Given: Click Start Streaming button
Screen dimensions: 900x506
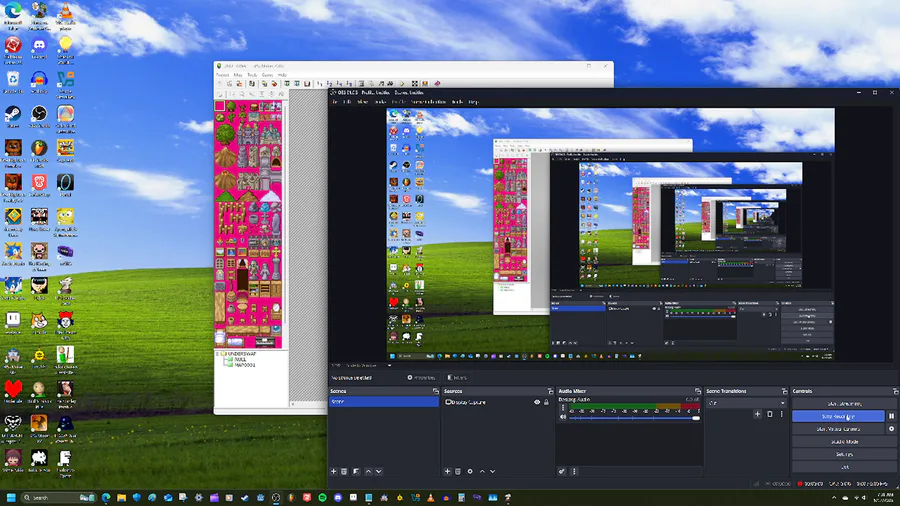Looking at the screenshot, I should point(844,403).
